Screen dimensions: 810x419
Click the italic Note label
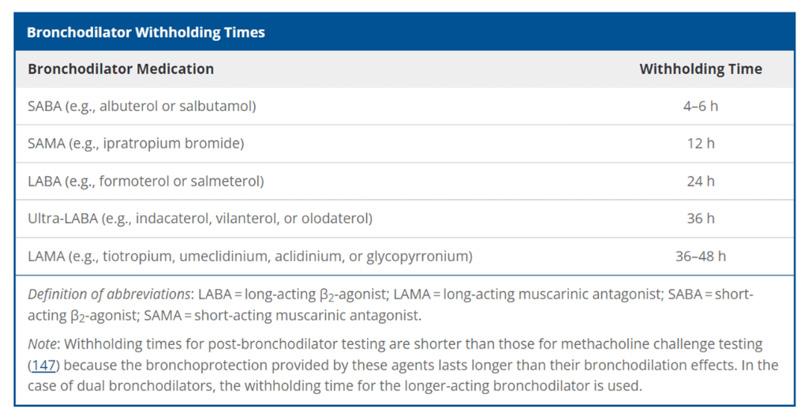click(43, 344)
